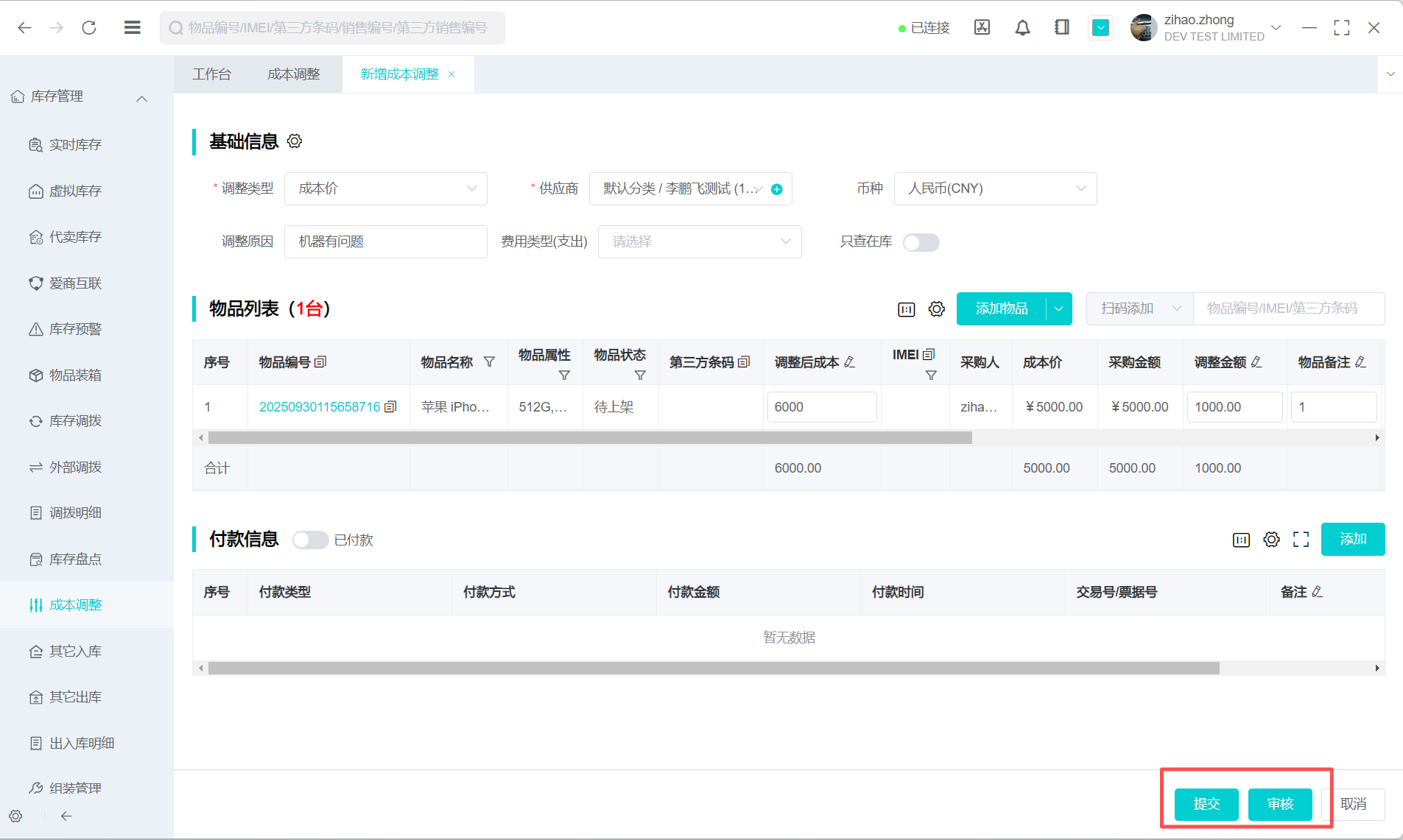The height and width of the screenshot is (840, 1403).
Task: Click the notification bell icon
Action: coord(1022,28)
